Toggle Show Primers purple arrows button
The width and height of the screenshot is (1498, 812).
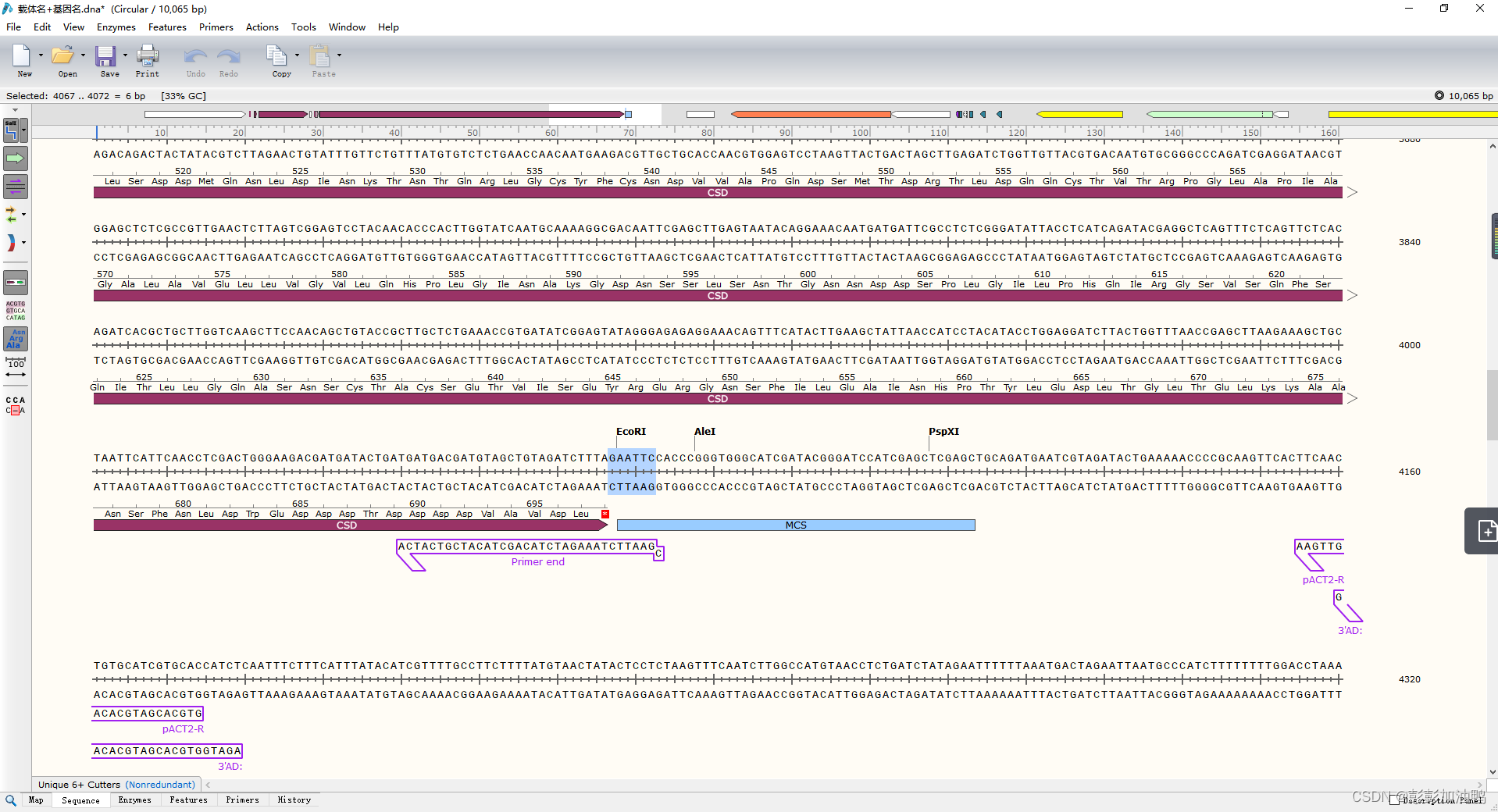[x=16, y=187]
